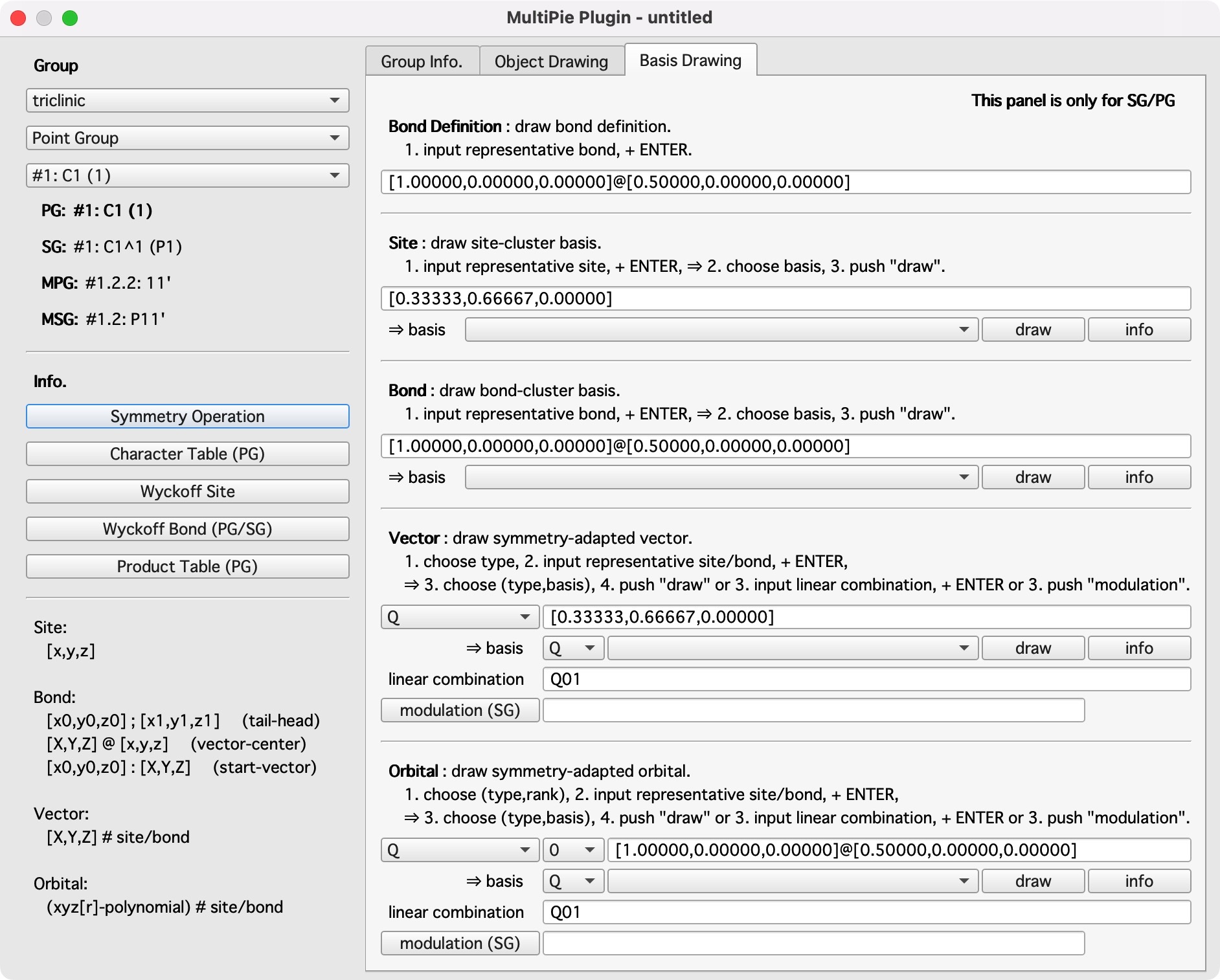
Task: Expand the Bond basis dropdown
Action: point(721,477)
